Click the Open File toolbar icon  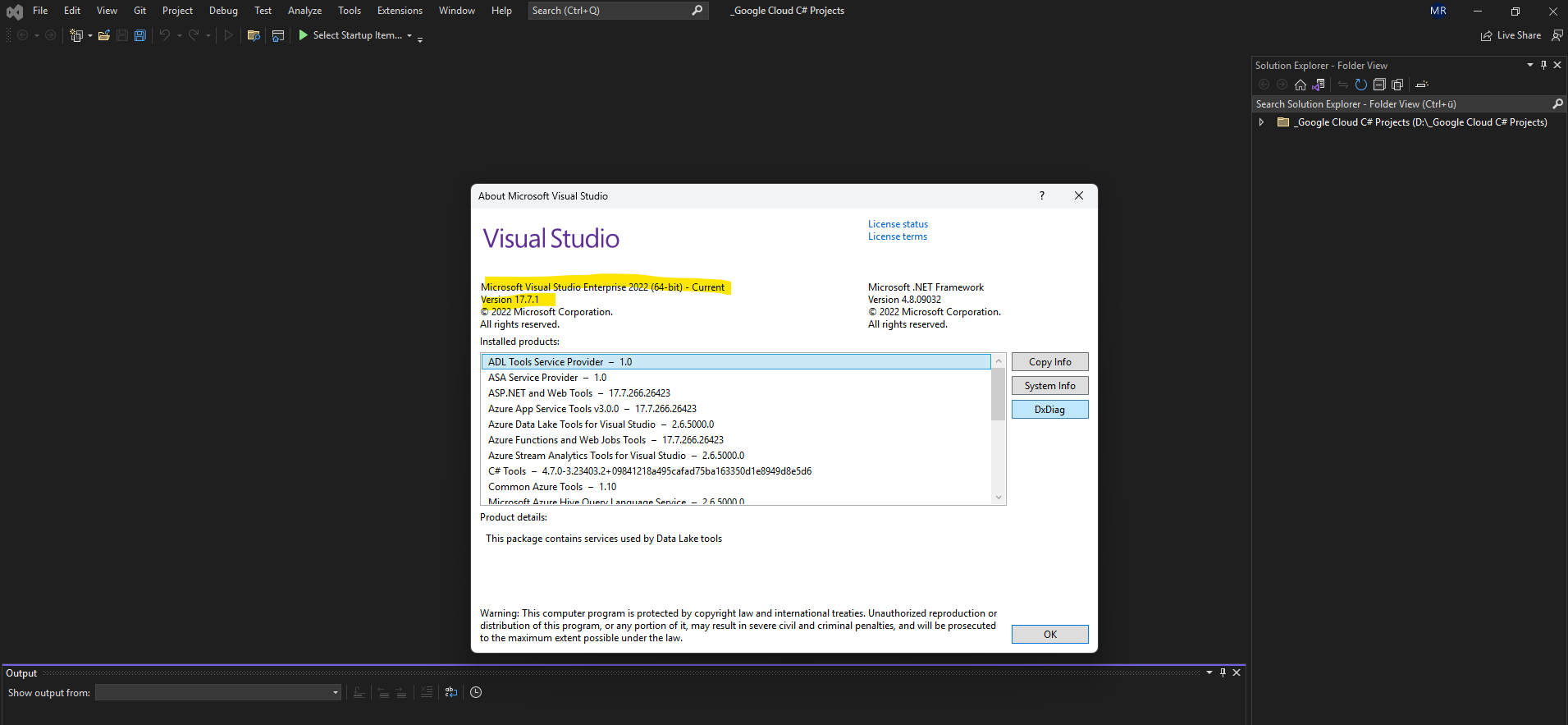click(104, 35)
